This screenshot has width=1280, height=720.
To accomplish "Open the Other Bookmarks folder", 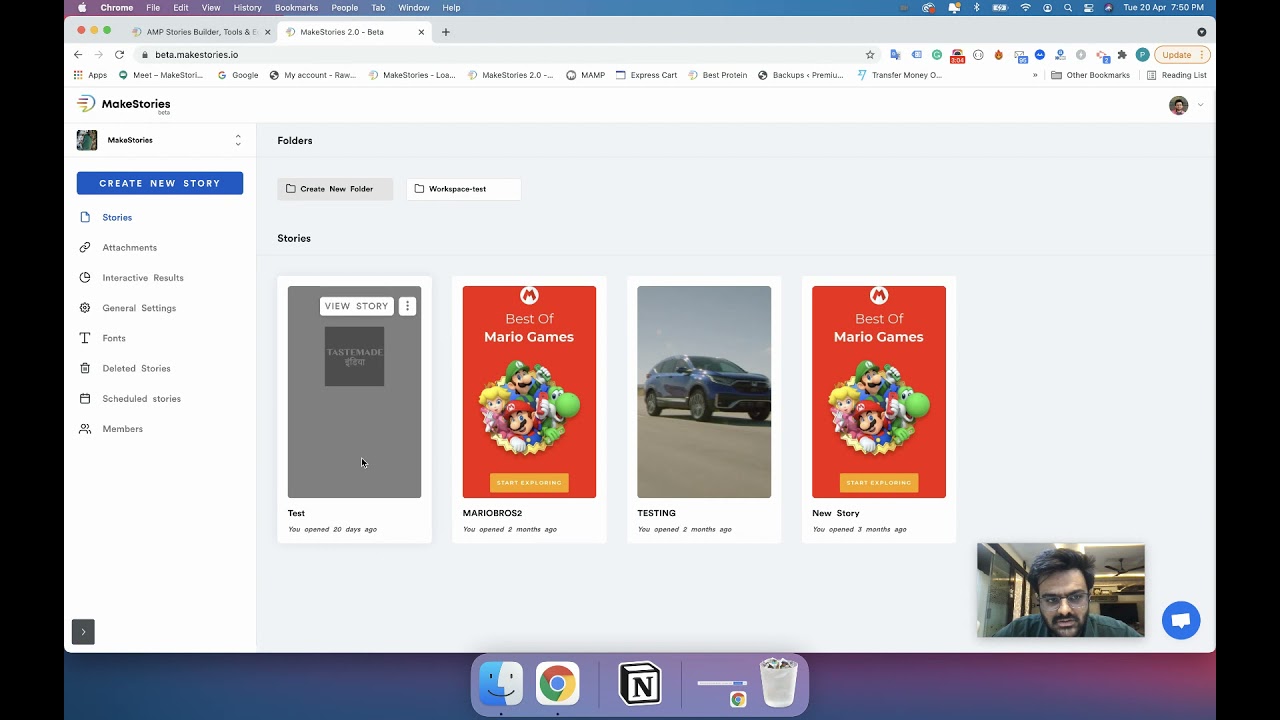I will pos(1090,75).
